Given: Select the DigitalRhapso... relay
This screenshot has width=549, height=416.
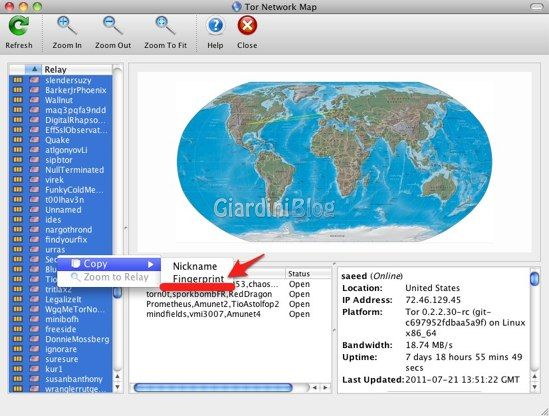Looking at the screenshot, I should pos(75,120).
